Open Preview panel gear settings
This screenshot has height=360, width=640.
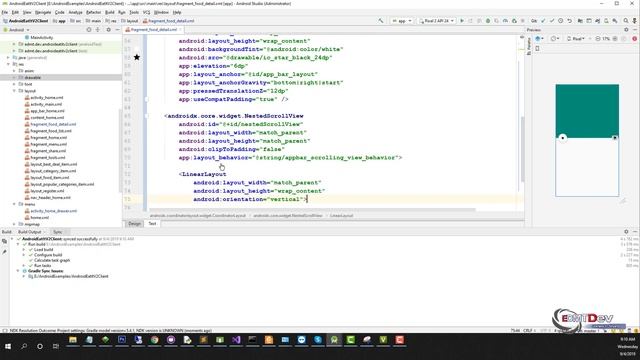click(626, 30)
